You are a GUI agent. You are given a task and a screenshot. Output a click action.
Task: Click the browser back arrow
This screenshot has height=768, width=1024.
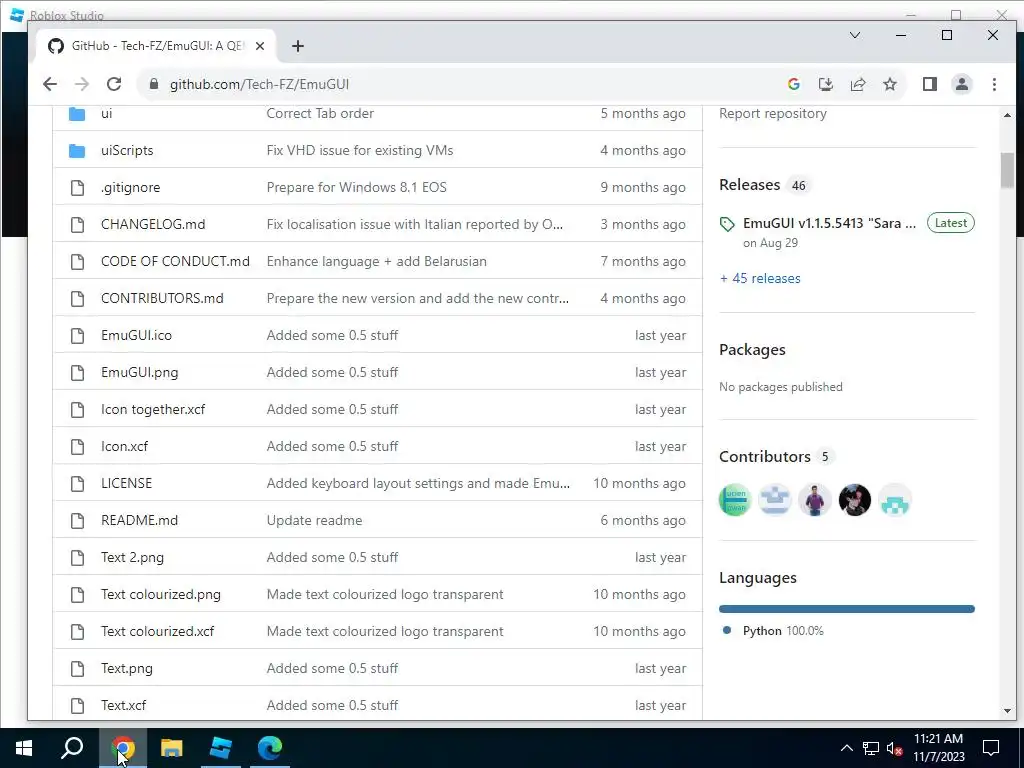50,84
